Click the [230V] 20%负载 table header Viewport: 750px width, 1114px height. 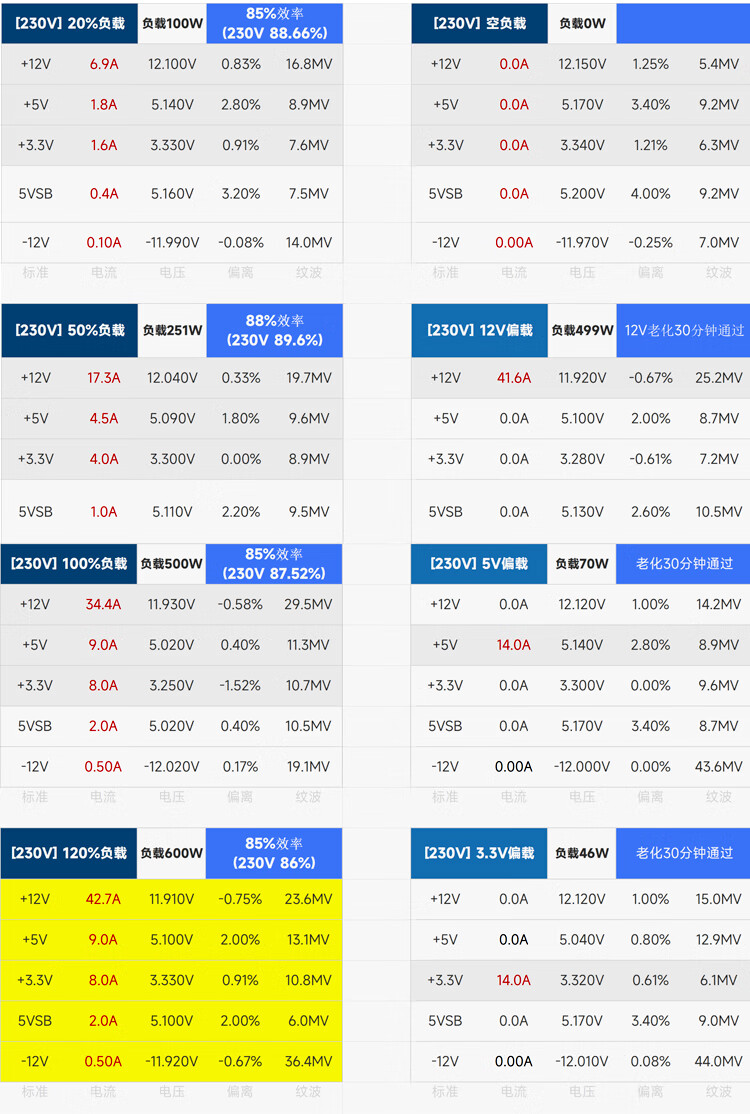[69, 23]
